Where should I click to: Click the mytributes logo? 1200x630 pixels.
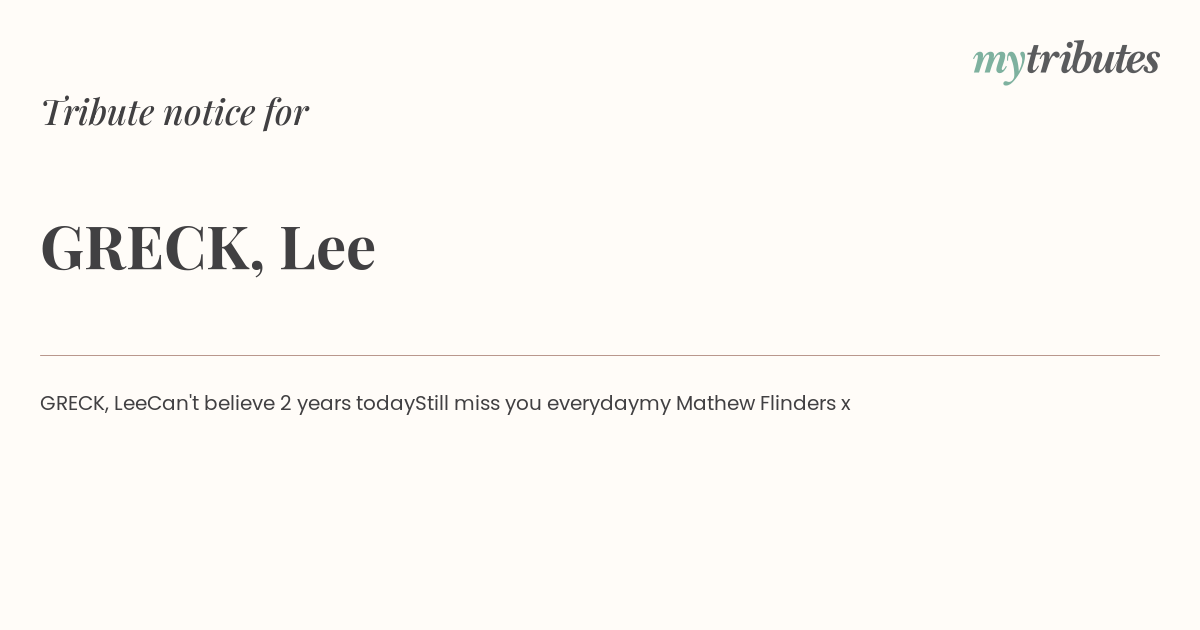tap(1066, 60)
